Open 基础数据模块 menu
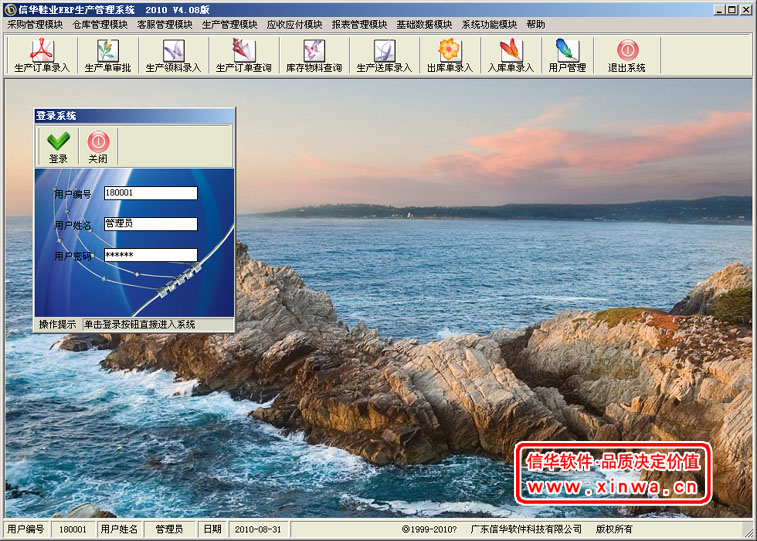This screenshot has width=757, height=541. 424,25
